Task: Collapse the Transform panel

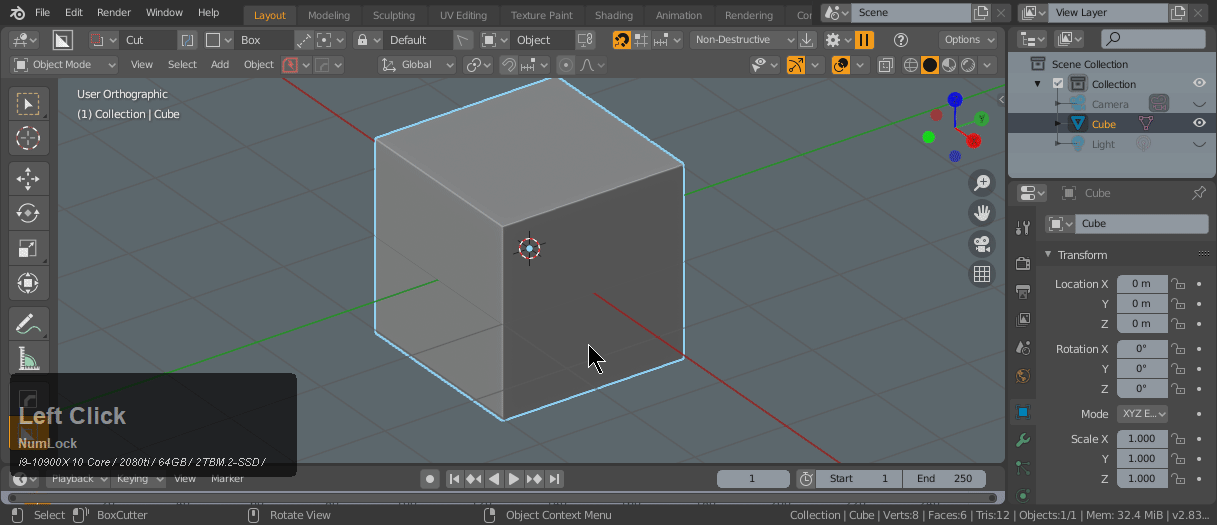Action: point(1049,255)
